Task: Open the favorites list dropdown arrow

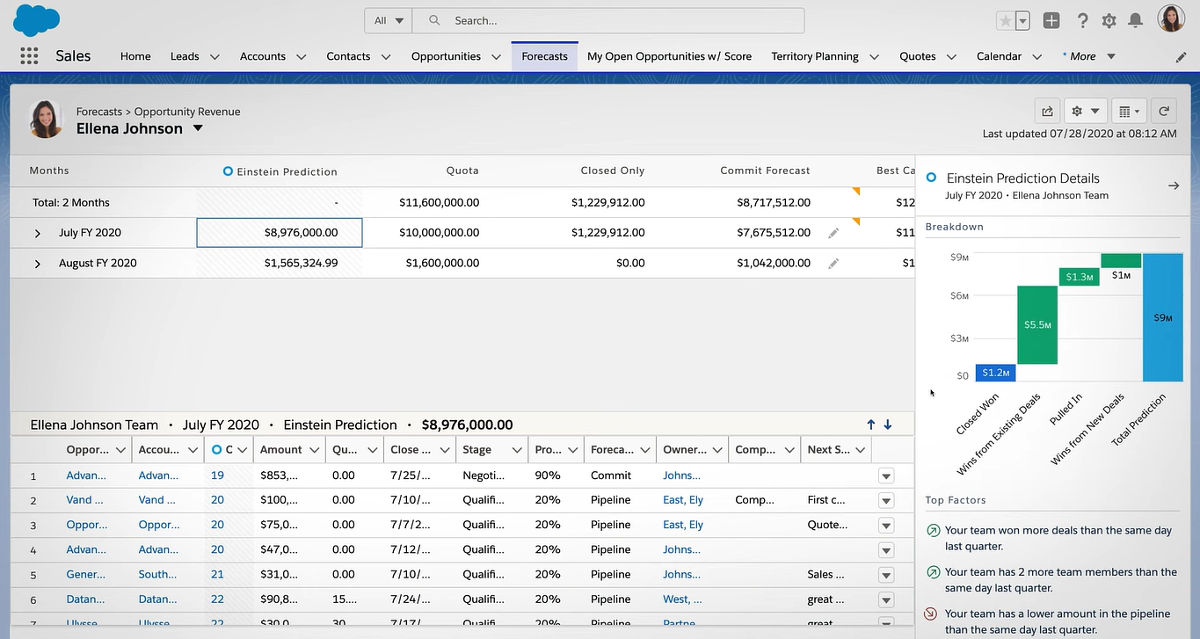Action: 1022,20
